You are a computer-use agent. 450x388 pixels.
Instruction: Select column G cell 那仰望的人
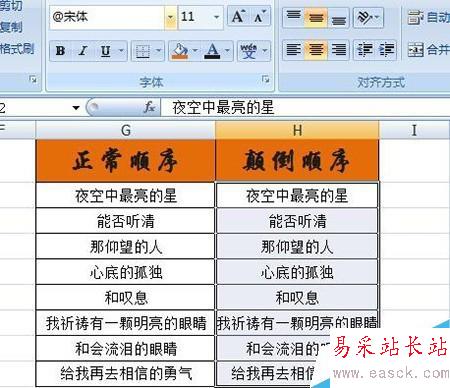[x=125, y=247]
